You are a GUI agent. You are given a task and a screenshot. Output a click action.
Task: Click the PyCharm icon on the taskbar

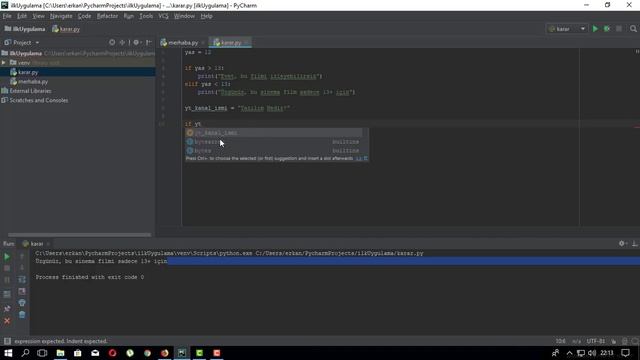click(x=182, y=353)
